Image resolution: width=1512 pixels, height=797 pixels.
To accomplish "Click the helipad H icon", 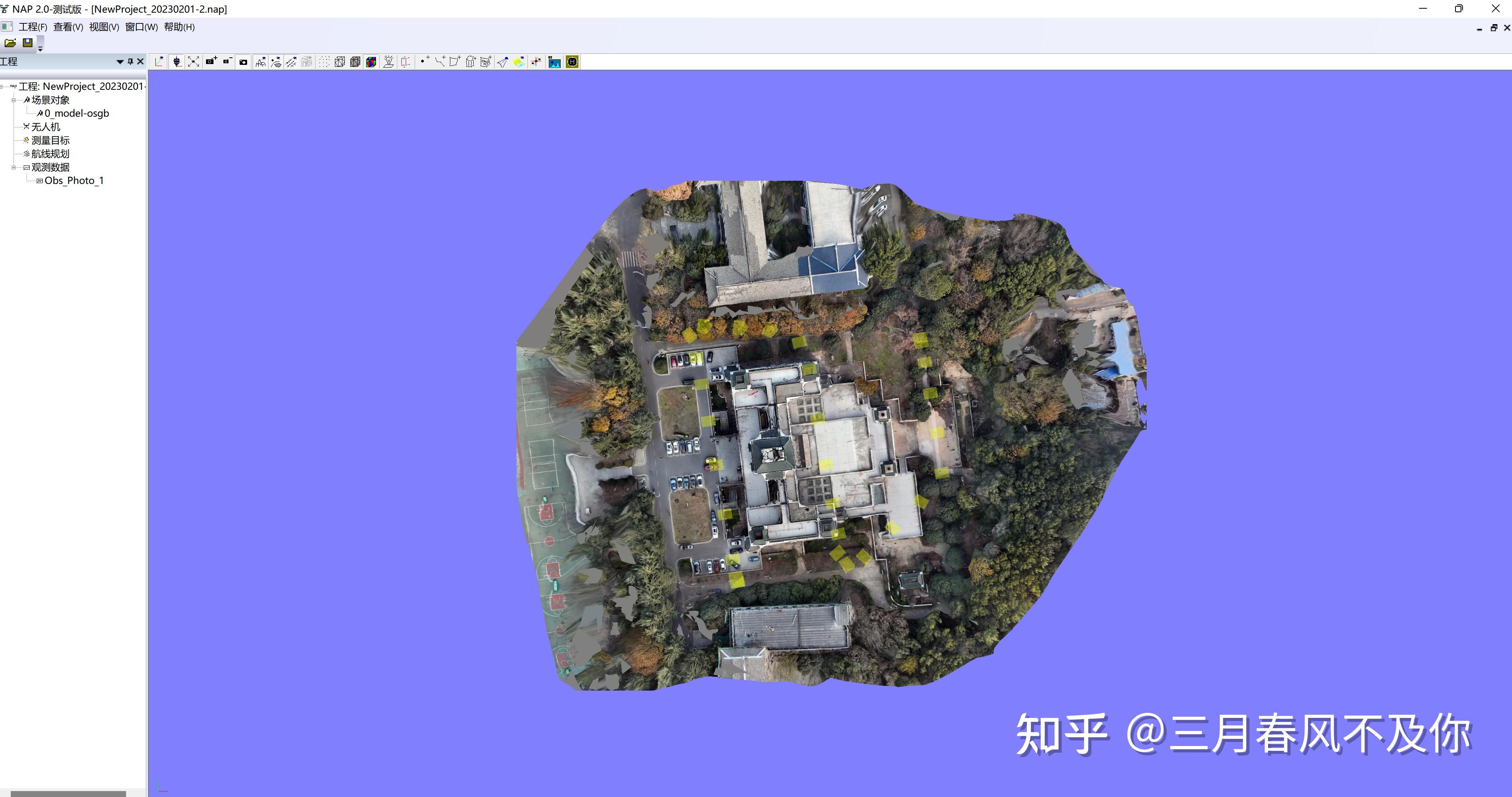I will 572,62.
